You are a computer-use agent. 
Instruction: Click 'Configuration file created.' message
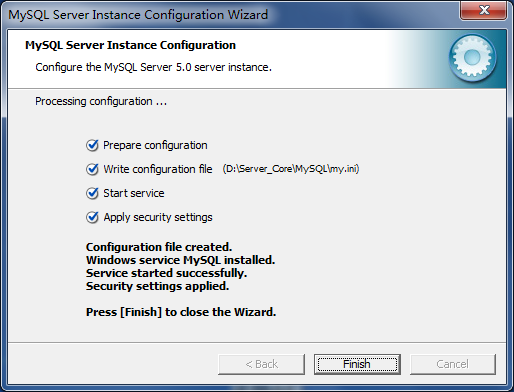click(x=159, y=247)
